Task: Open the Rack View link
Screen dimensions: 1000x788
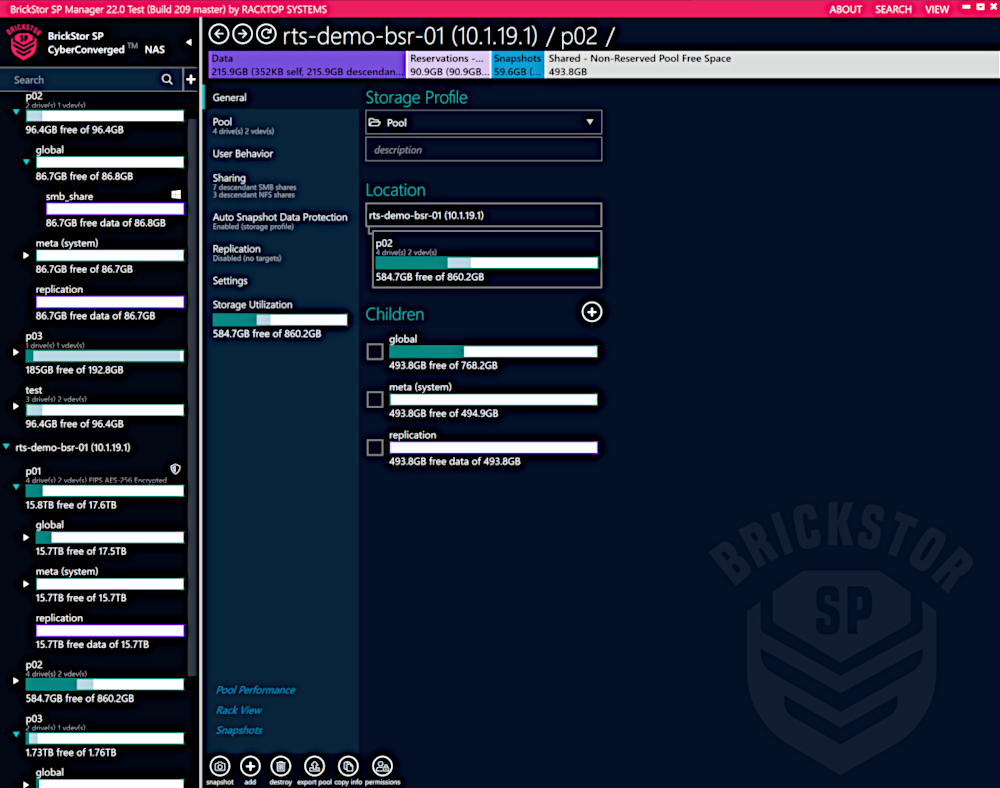Action: [240, 710]
